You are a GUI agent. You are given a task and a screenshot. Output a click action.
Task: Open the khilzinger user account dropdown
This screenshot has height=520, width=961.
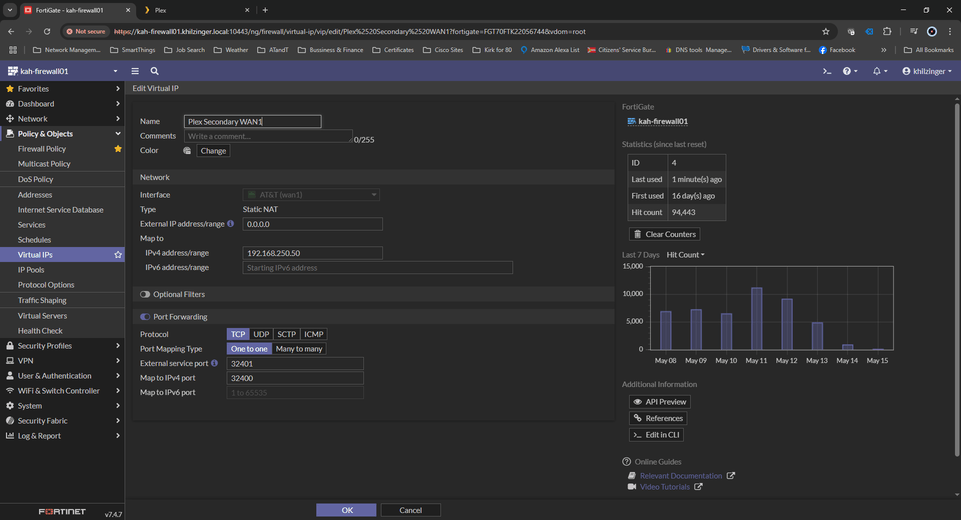(x=927, y=71)
